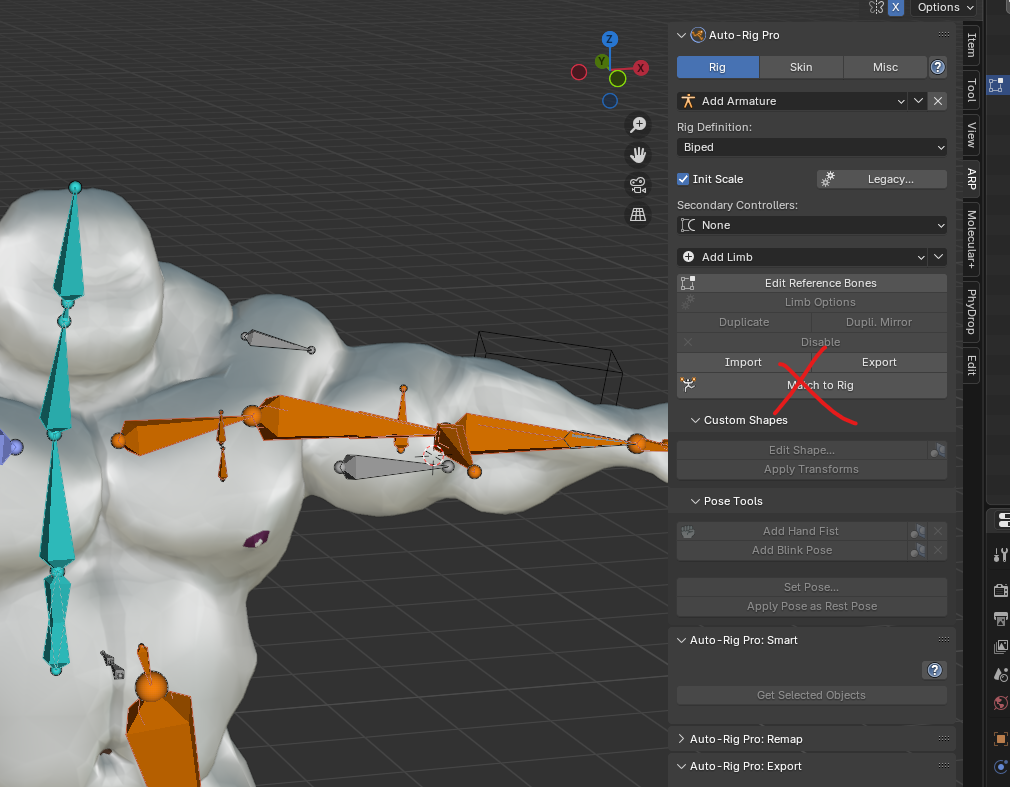The image size is (1010, 787).
Task: Click the pan view hand icon
Action: 638,155
